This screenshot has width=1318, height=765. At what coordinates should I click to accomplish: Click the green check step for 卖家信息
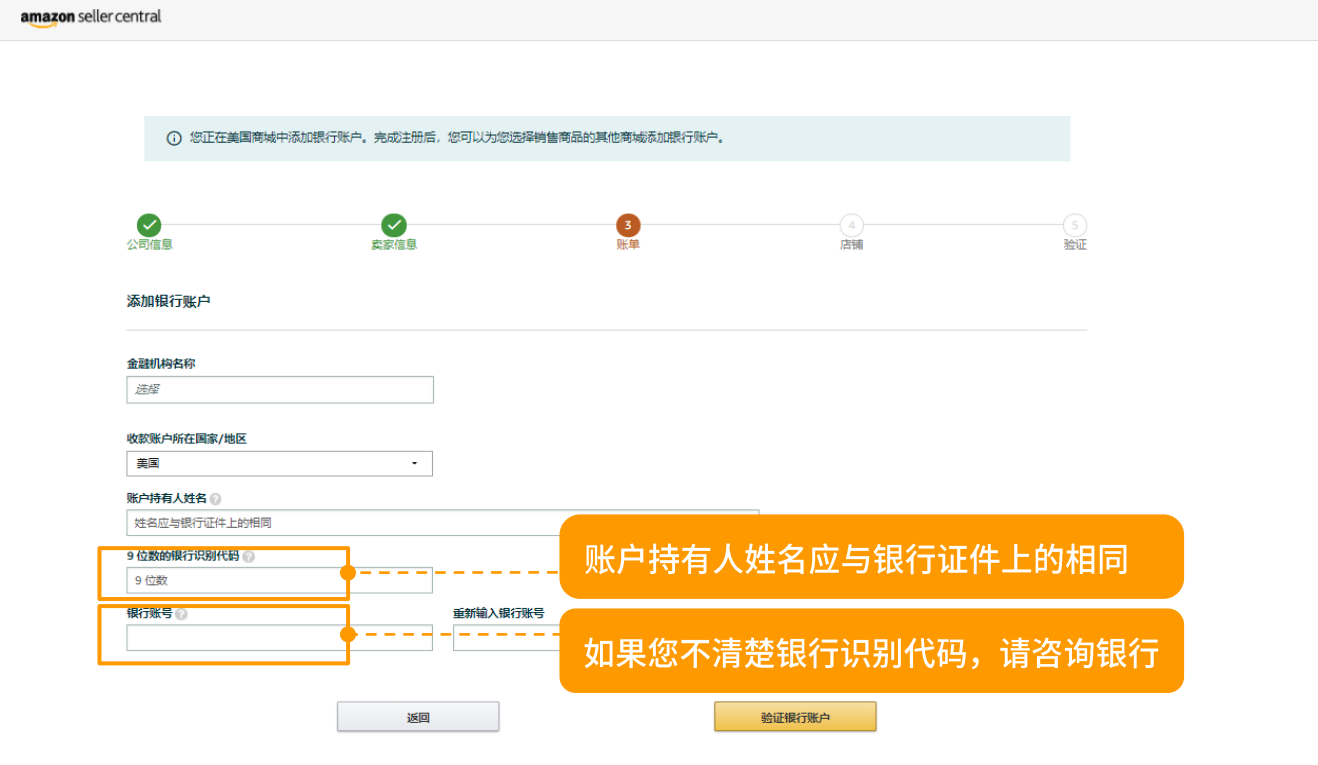coord(394,225)
